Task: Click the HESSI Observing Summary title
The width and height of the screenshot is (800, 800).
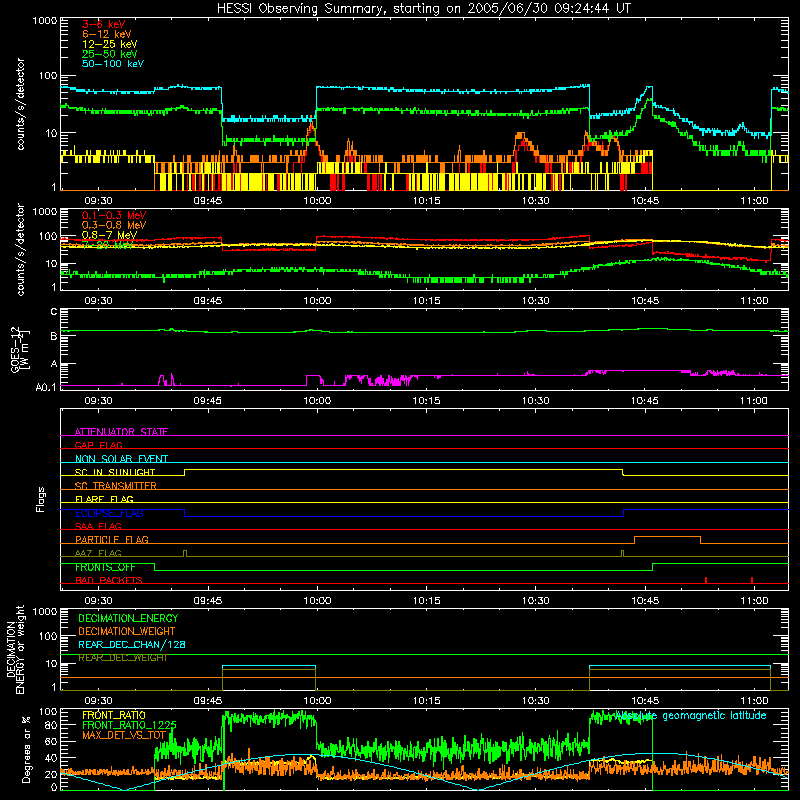Action: point(424,9)
